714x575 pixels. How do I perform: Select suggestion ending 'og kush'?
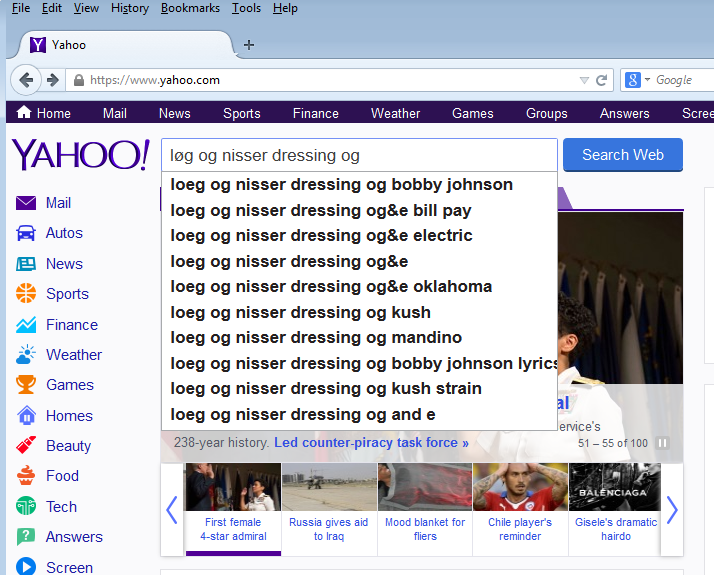click(x=359, y=312)
